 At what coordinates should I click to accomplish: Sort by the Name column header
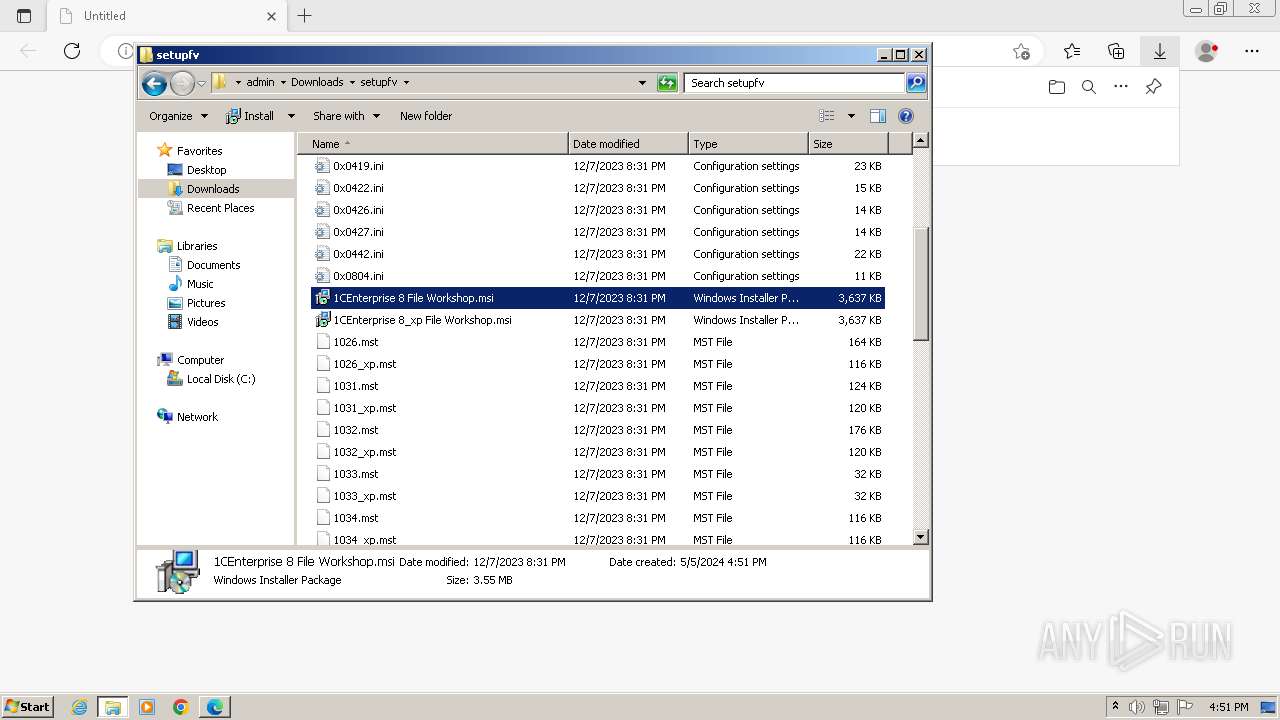(x=433, y=144)
